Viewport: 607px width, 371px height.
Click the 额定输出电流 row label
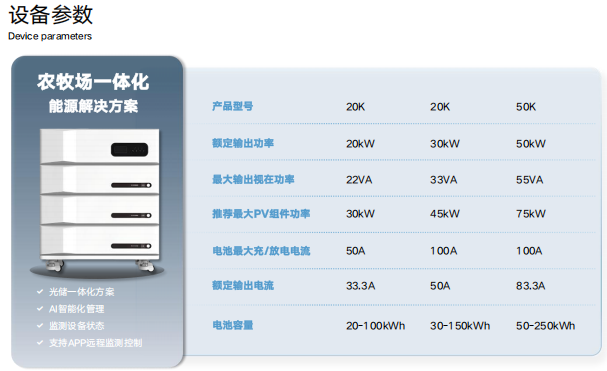[x=243, y=286]
